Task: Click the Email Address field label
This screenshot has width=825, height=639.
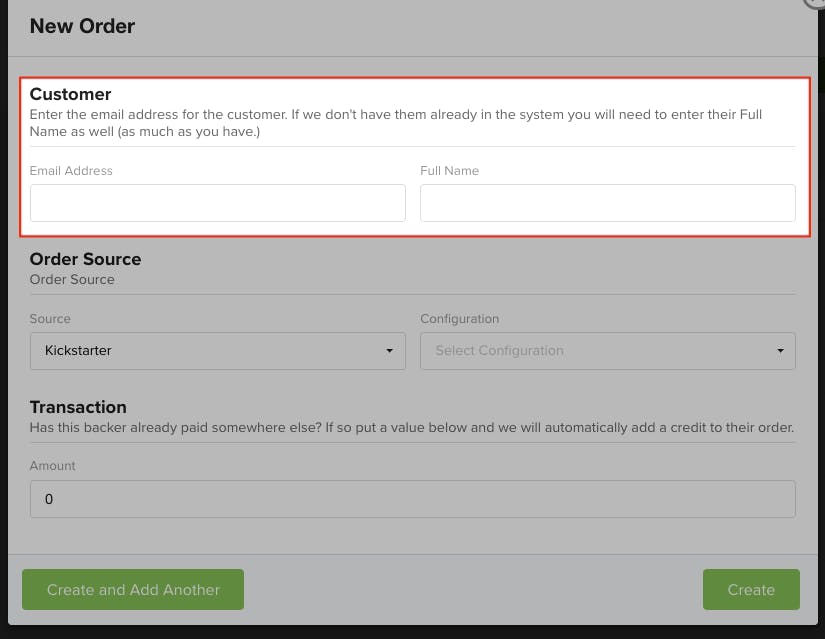Action: [71, 171]
